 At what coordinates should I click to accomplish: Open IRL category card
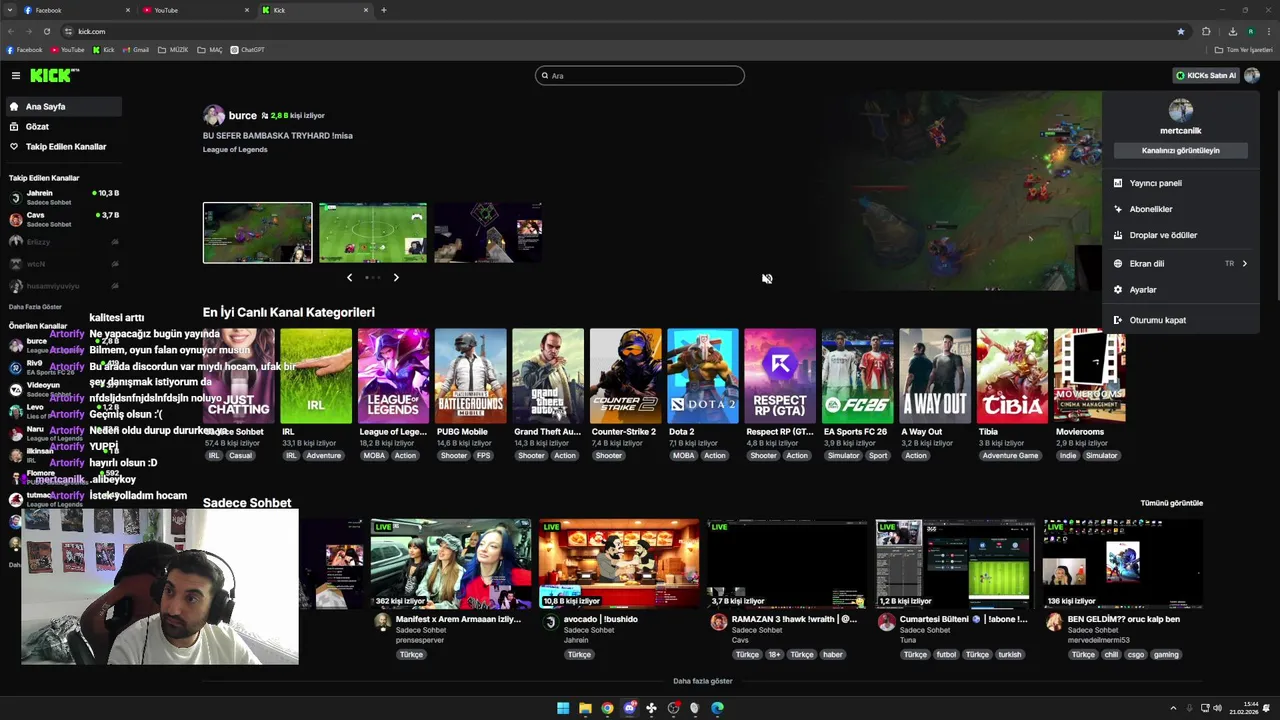tap(316, 376)
